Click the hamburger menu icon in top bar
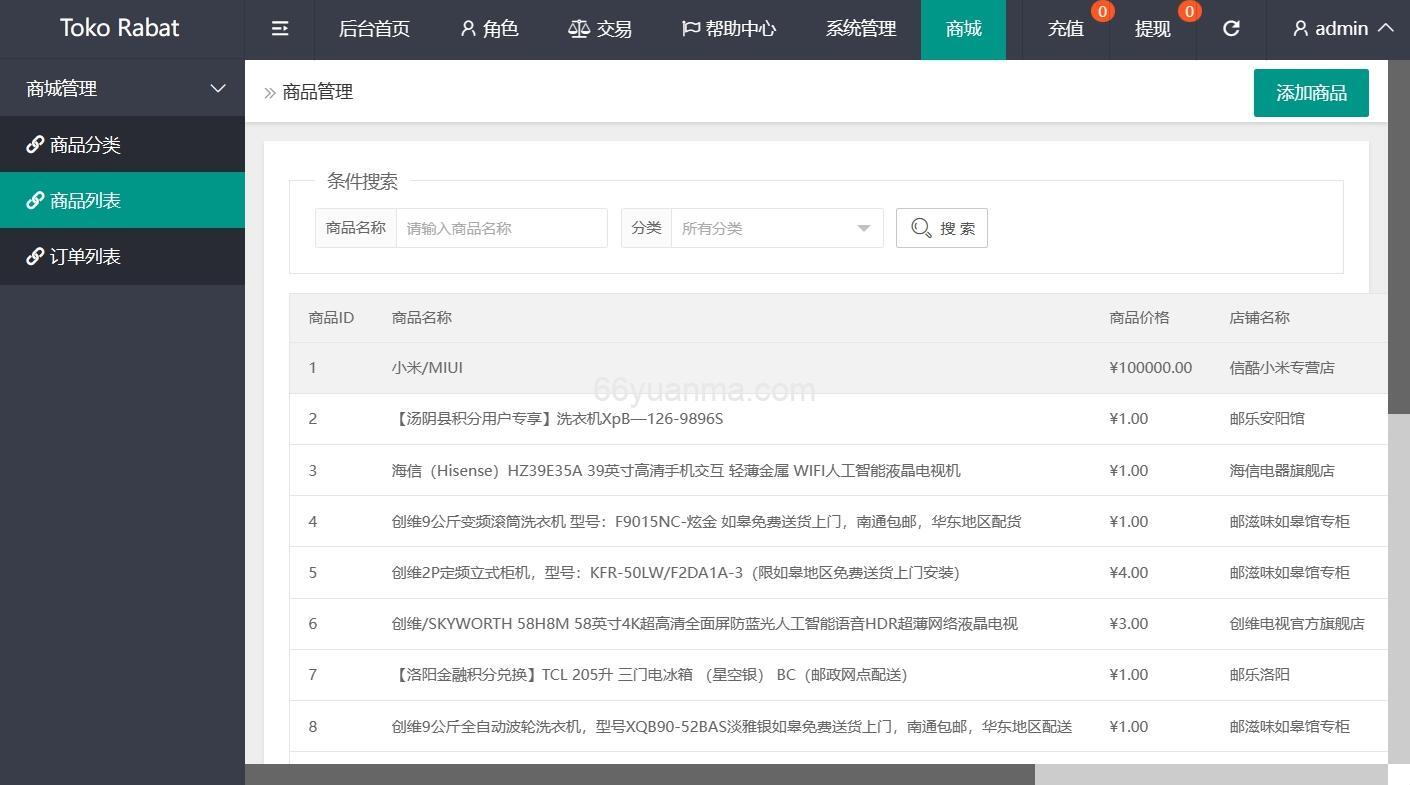Viewport: 1410px width, 785px height. point(279,29)
